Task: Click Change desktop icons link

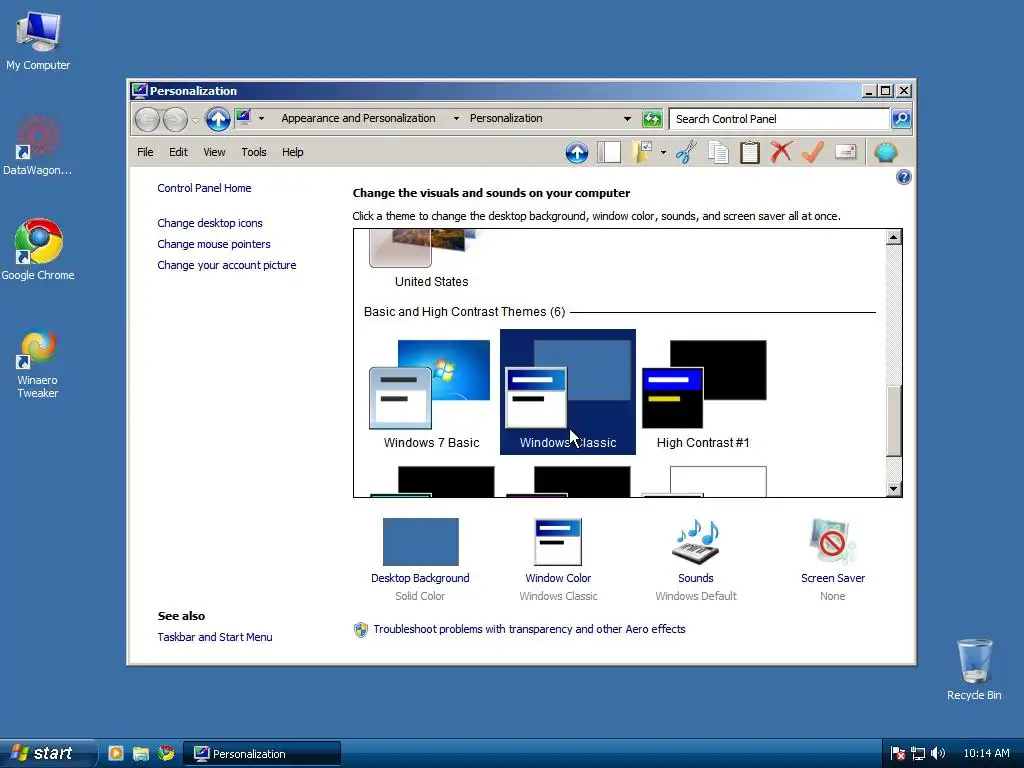Action: pyautogui.click(x=210, y=223)
